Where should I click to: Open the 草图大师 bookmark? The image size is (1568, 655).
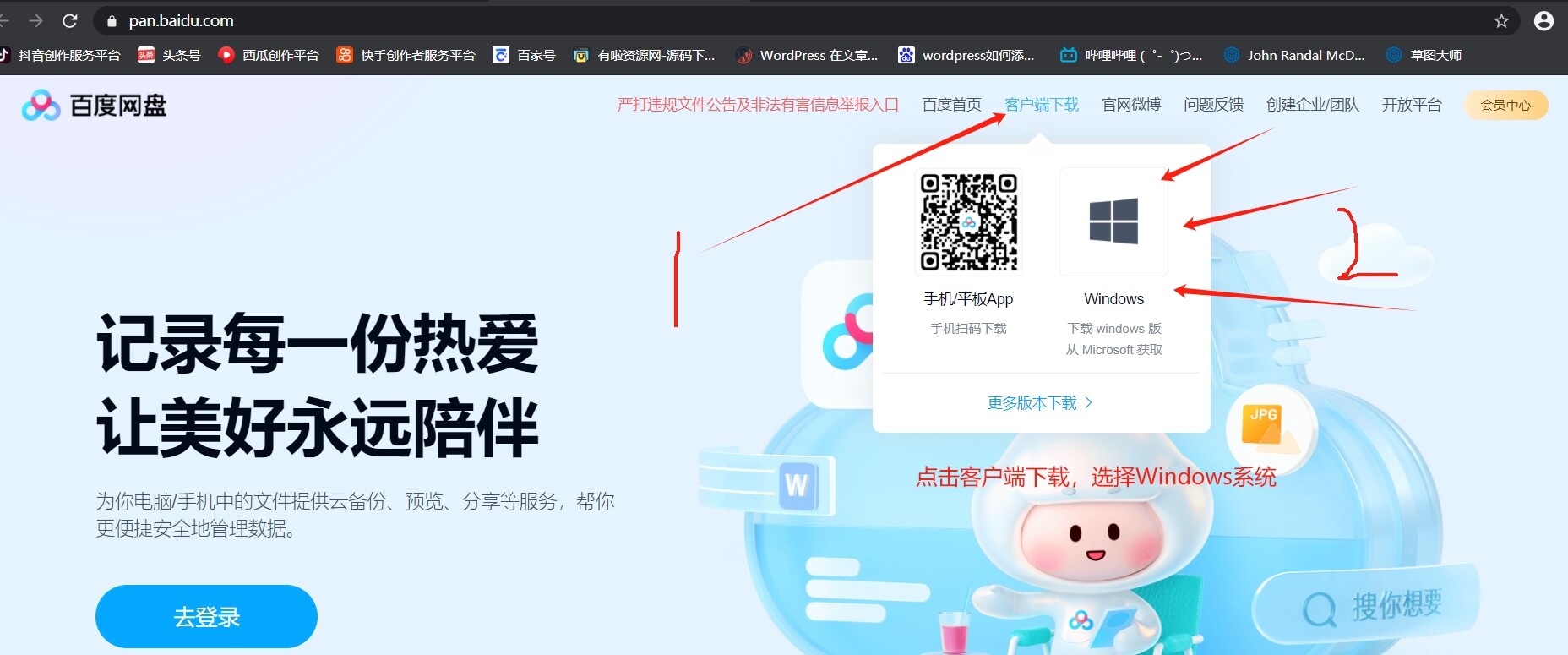tap(1424, 55)
